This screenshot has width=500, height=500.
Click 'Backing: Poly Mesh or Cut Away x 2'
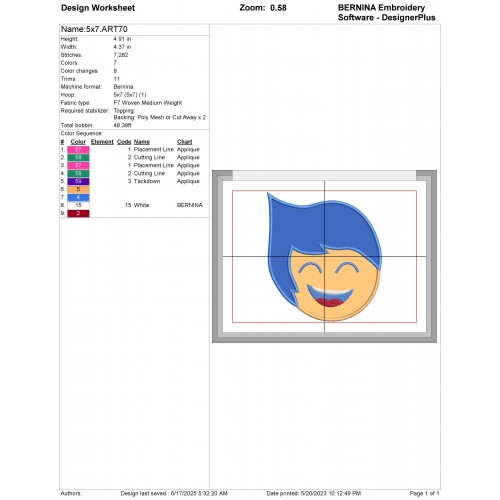(160, 118)
